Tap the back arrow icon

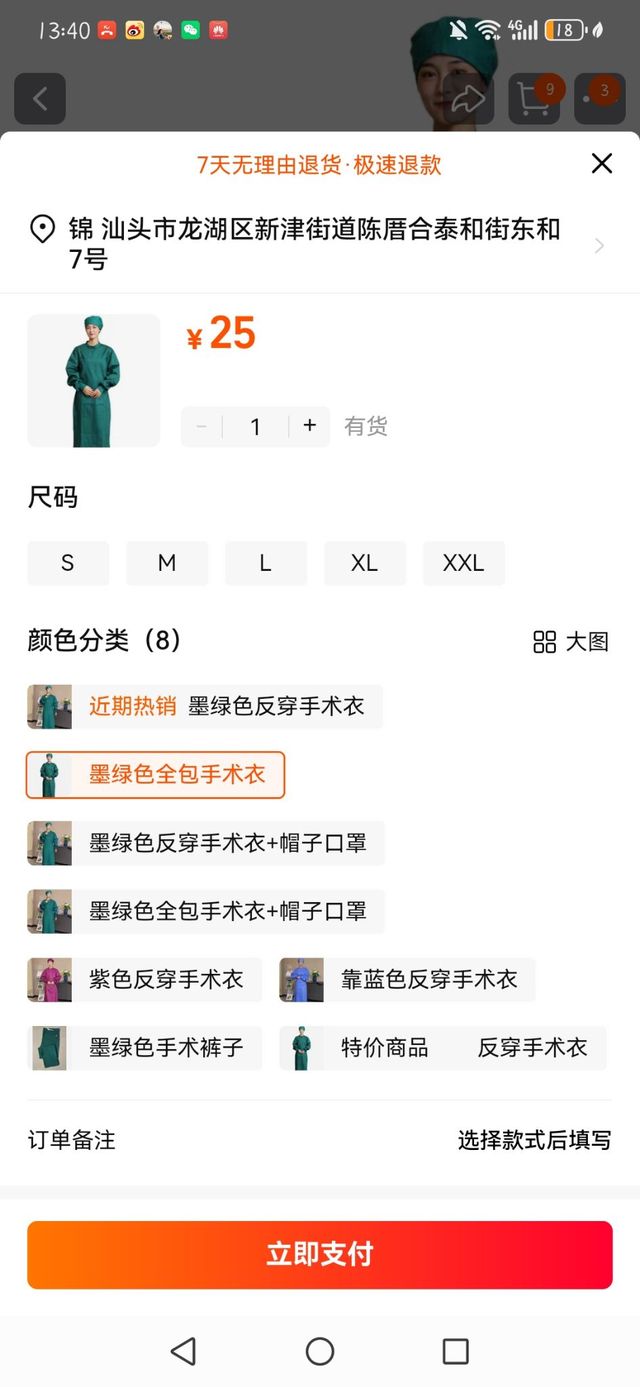(40, 99)
